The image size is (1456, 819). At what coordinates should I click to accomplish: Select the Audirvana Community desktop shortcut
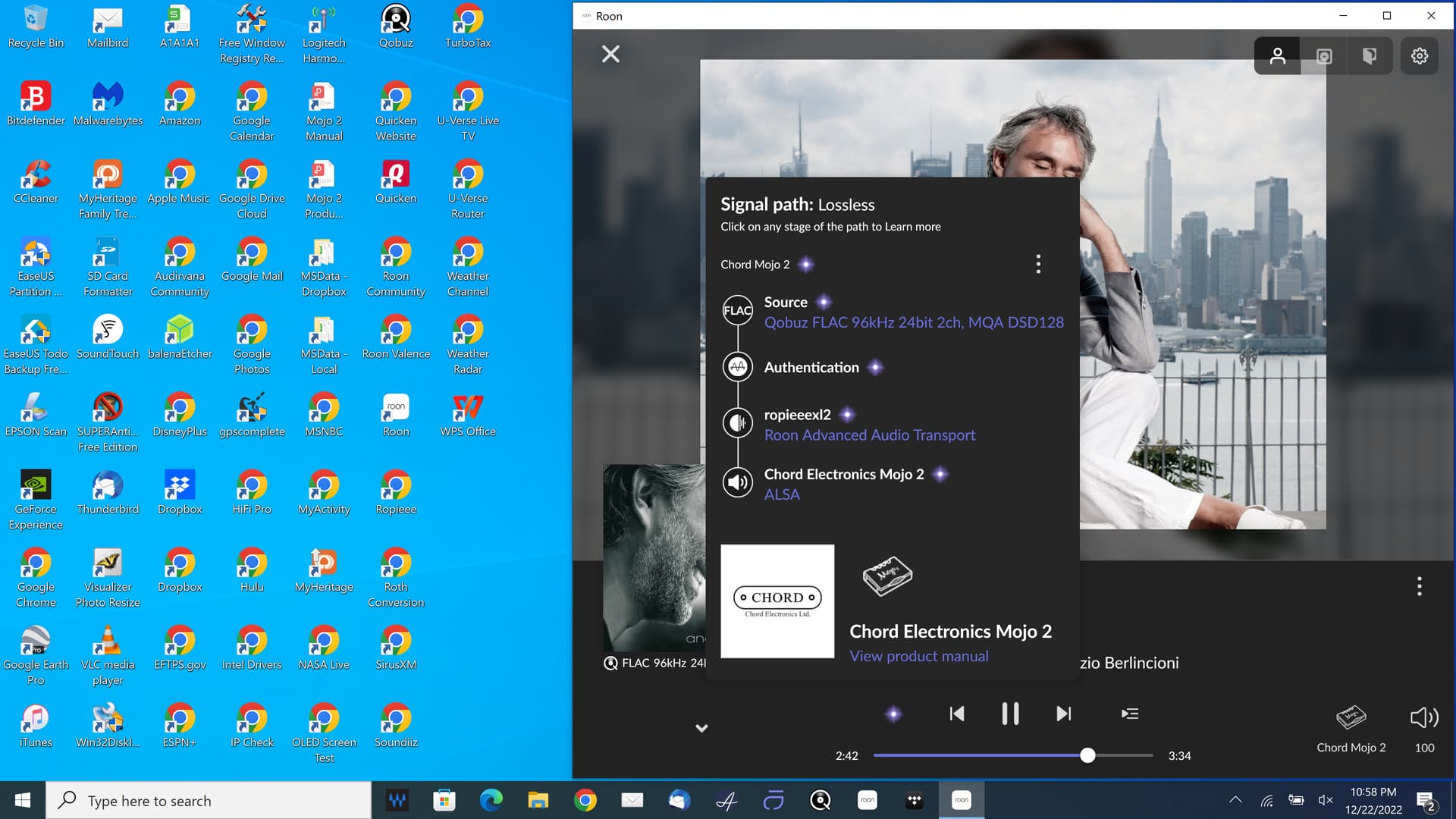(180, 267)
